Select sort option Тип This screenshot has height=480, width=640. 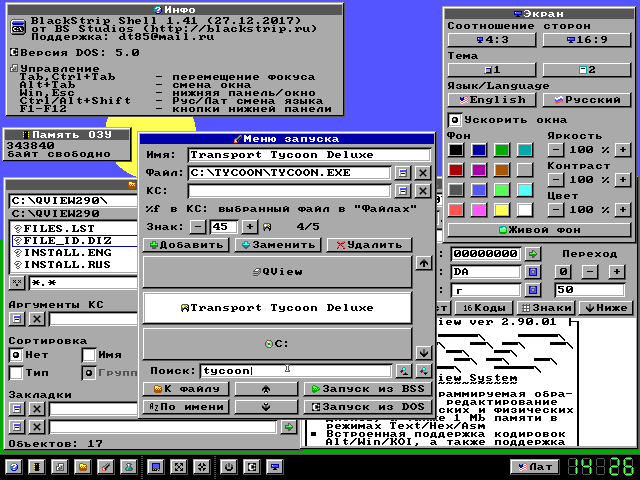point(16,373)
